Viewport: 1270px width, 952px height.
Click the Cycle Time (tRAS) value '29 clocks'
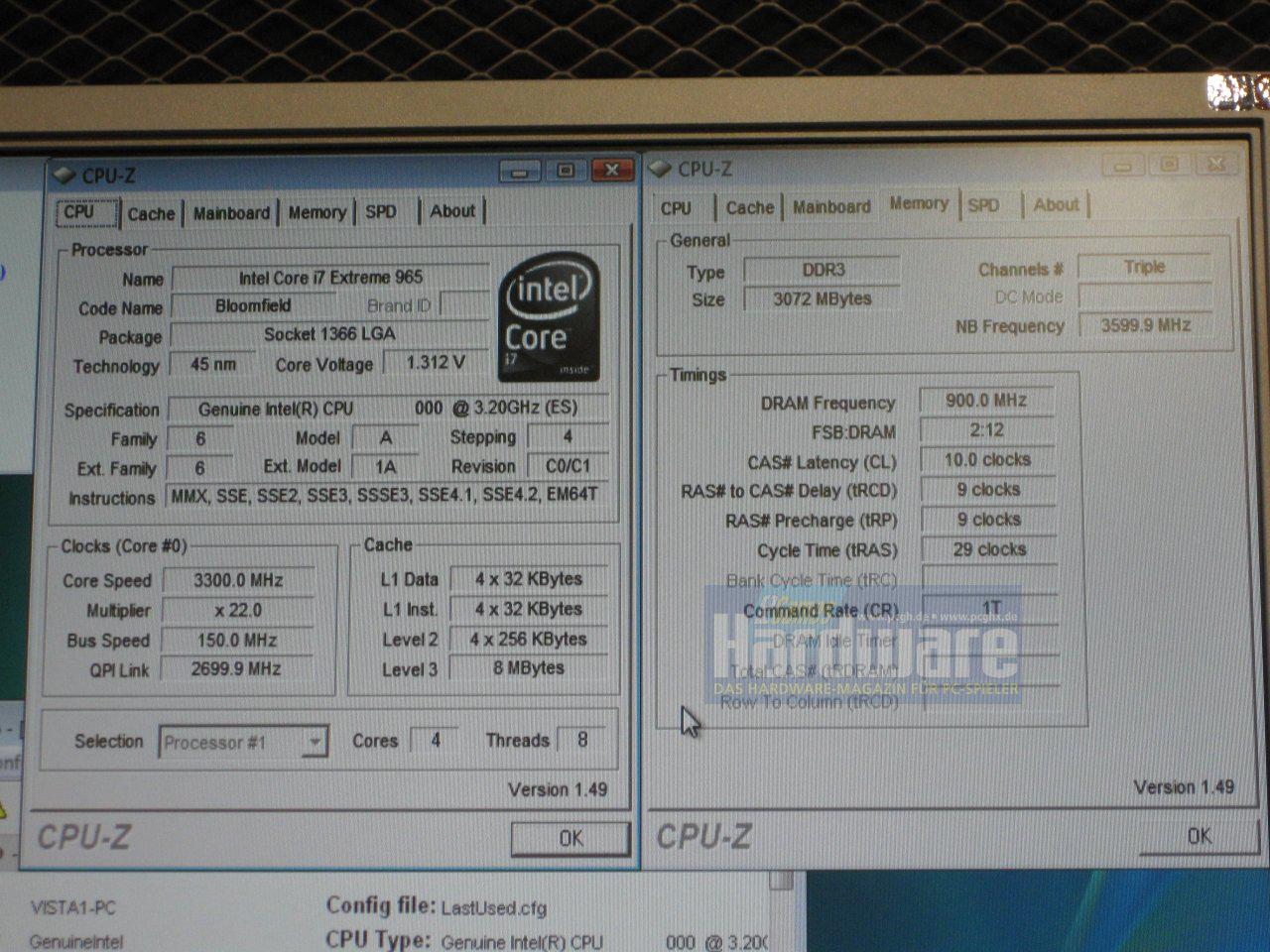[989, 549]
